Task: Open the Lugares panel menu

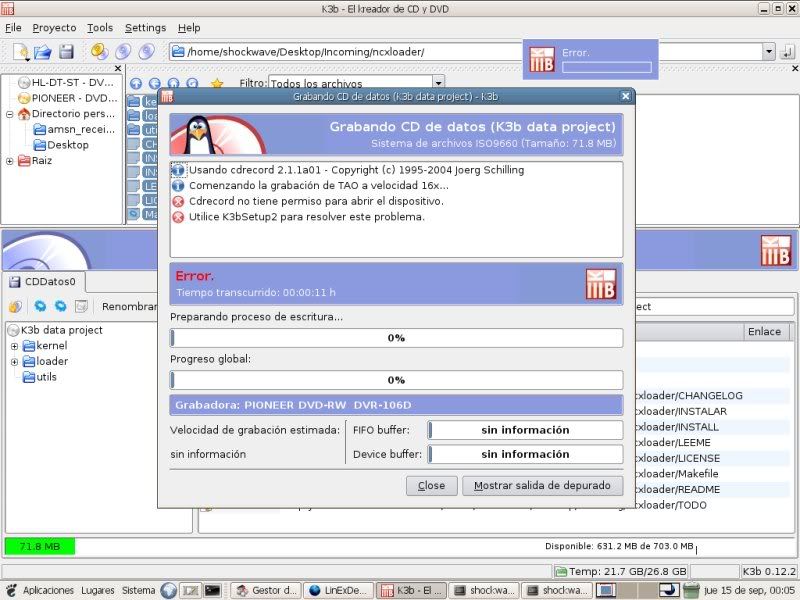Action: click(97, 590)
